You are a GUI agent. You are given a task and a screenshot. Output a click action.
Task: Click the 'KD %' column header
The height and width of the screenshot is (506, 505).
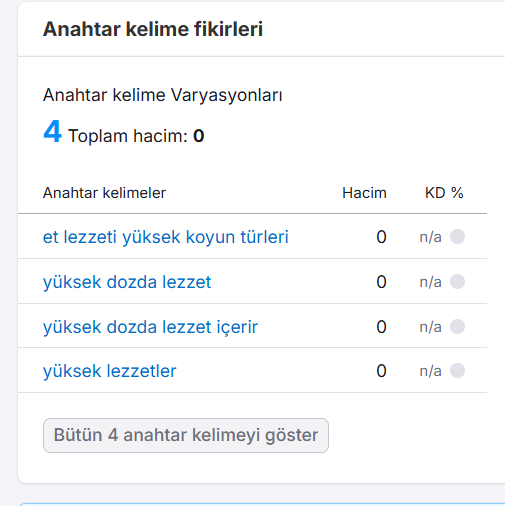click(444, 193)
